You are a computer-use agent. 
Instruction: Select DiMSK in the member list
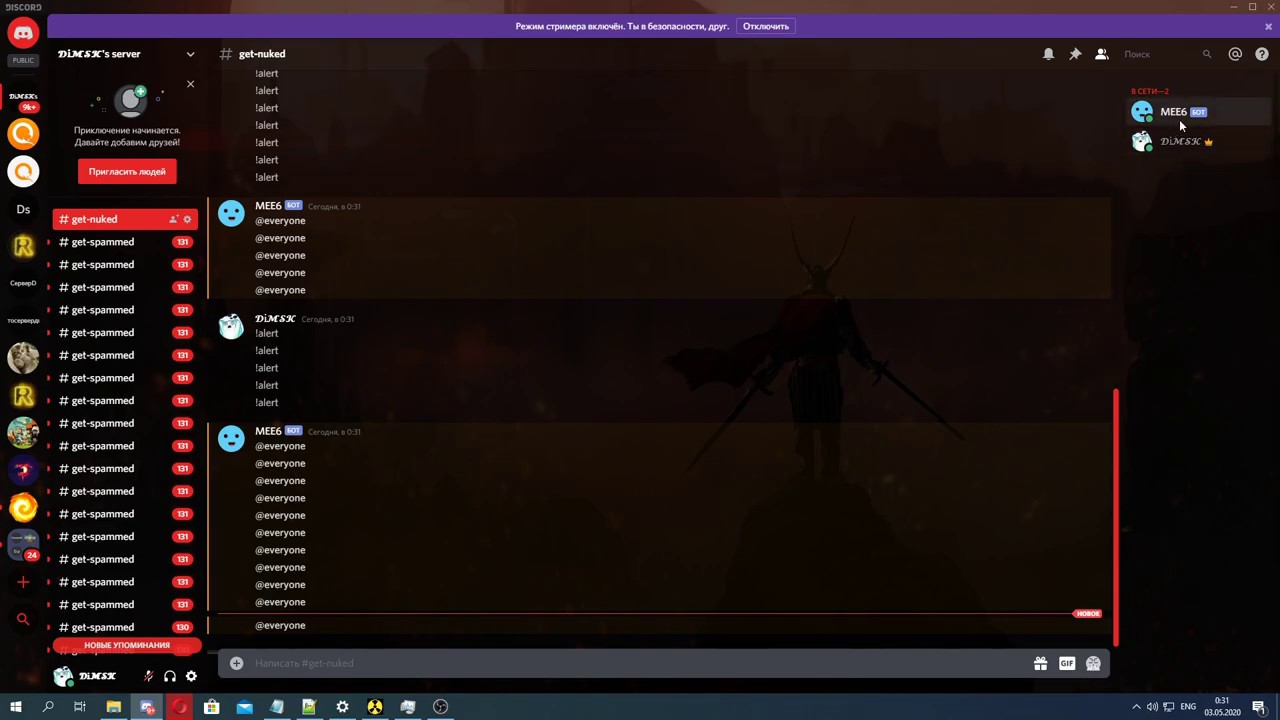point(1200,141)
